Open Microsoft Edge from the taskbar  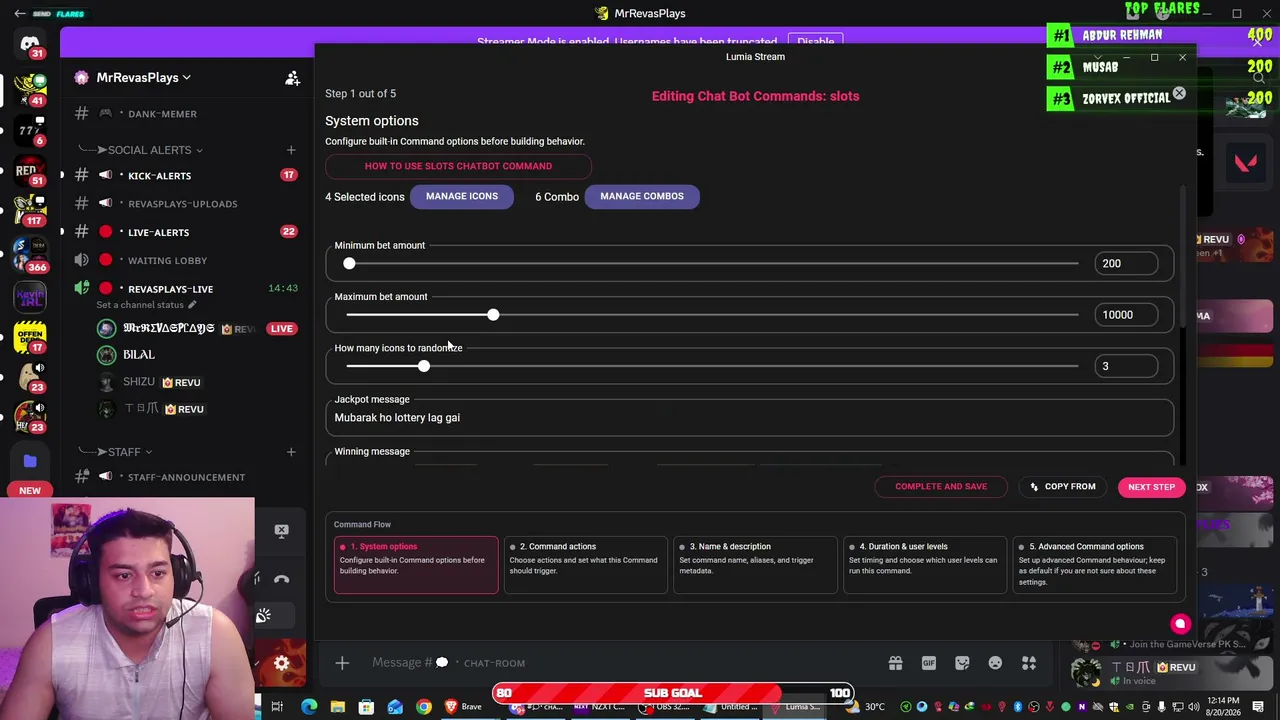pos(309,707)
